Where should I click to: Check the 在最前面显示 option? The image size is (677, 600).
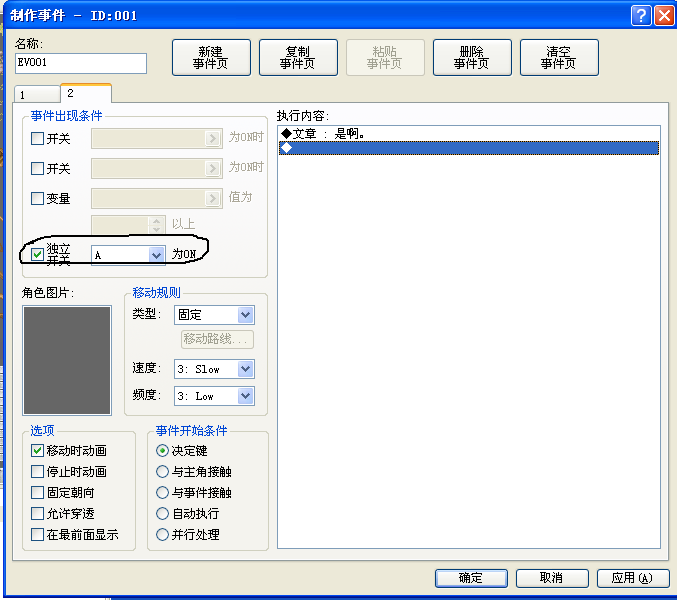click(x=38, y=534)
